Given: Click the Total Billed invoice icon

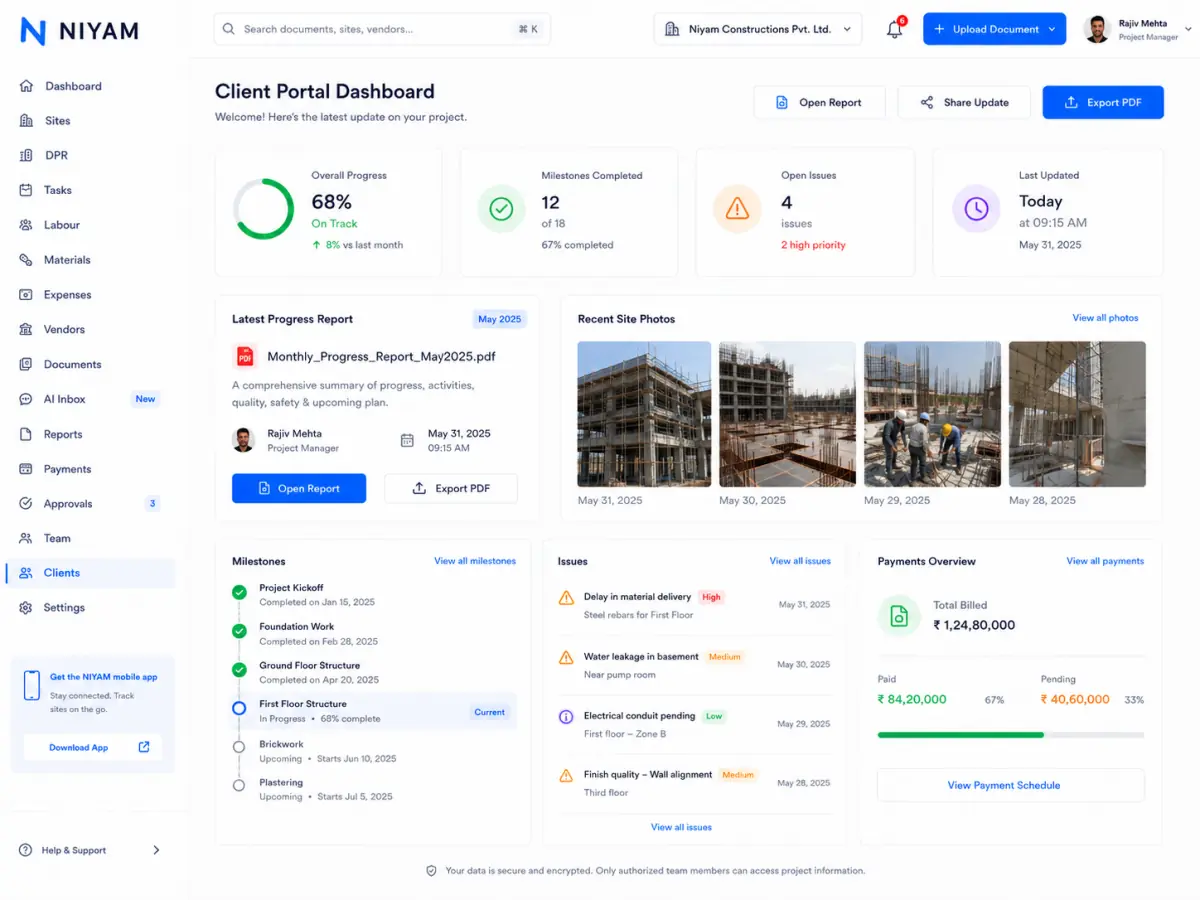Looking at the screenshot, I should coord(899,616).
